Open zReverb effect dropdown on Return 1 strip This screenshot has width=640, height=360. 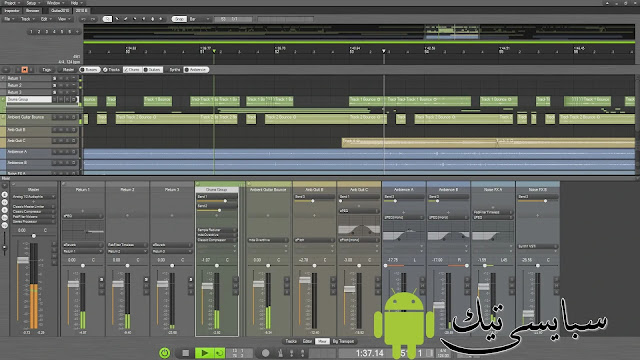[82, 245]
